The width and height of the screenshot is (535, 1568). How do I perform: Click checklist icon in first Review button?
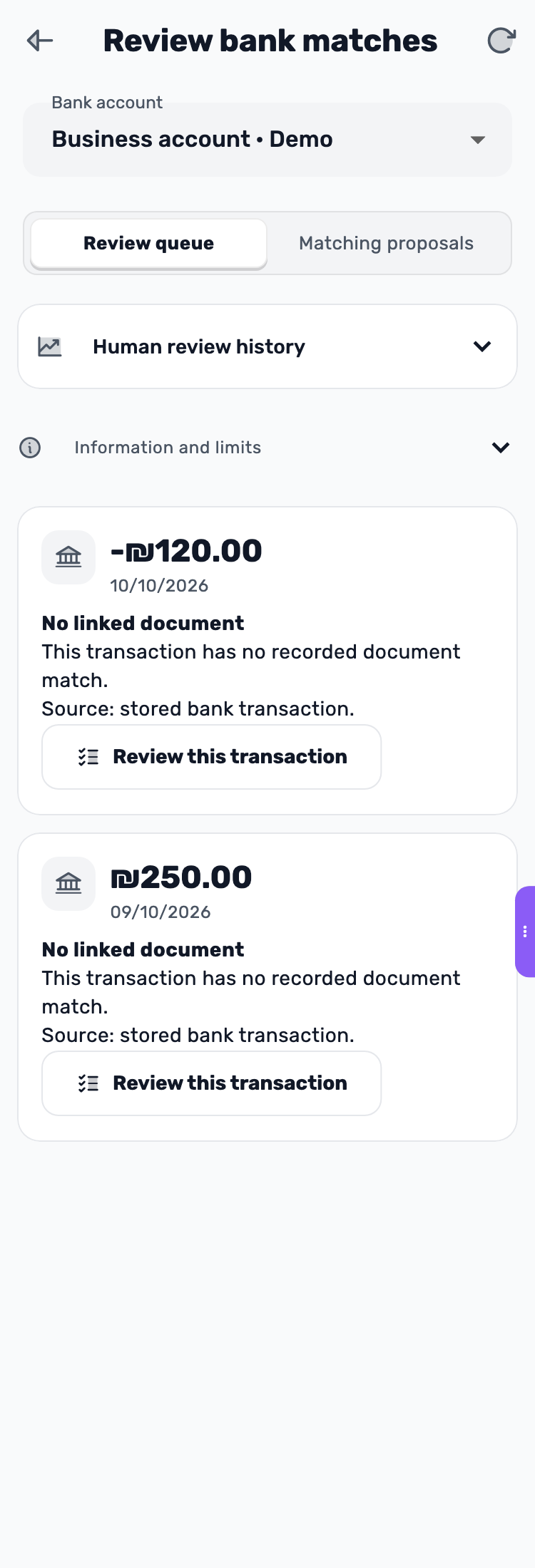[88, 757]
